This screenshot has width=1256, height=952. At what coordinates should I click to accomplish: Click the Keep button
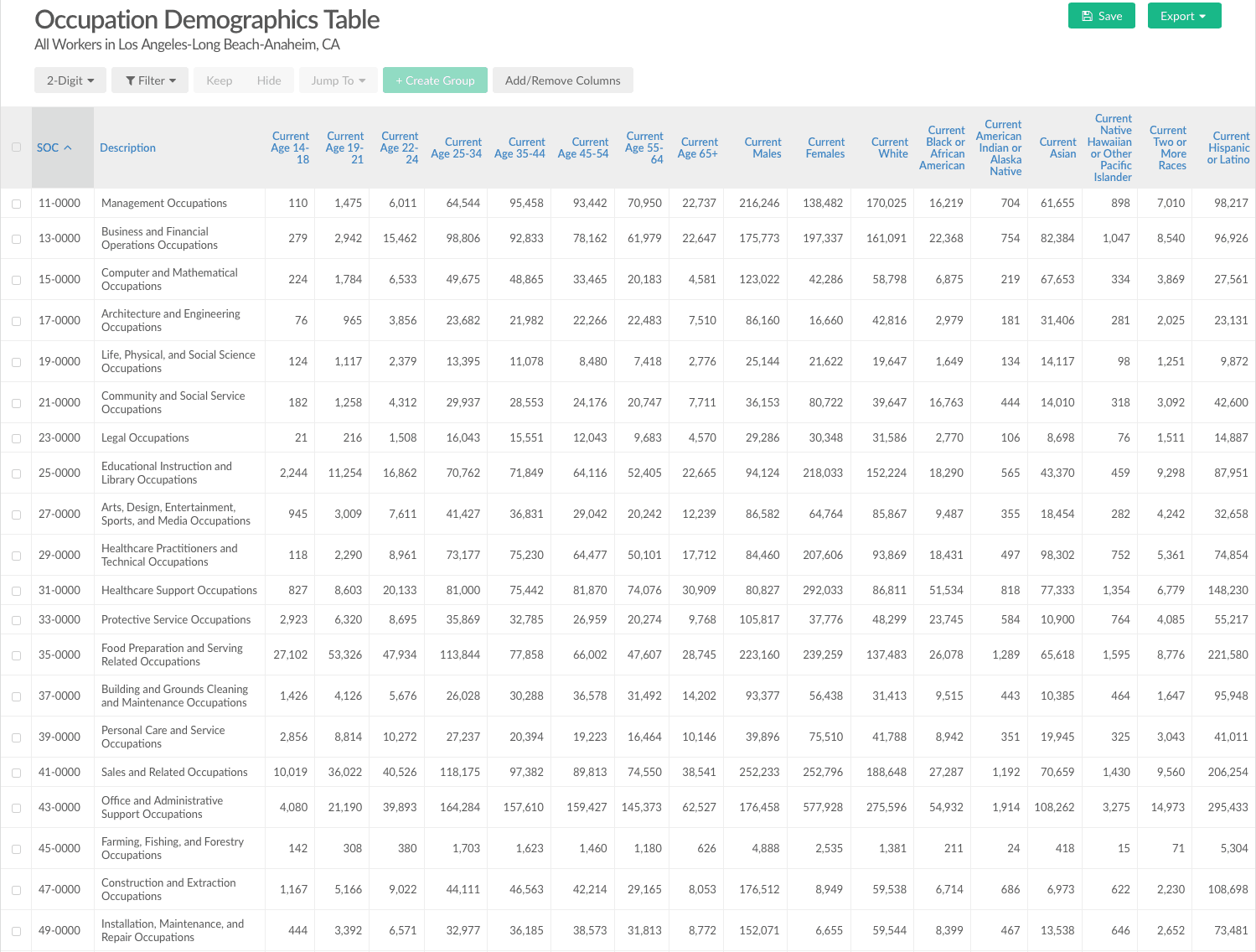click(219, 80)
